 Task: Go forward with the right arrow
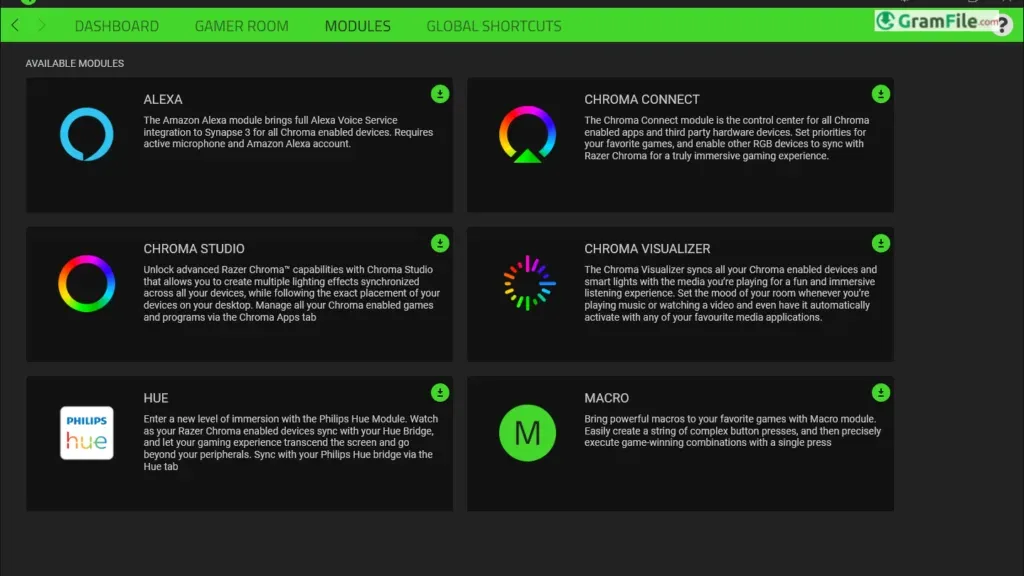click(x=42, y=25)
